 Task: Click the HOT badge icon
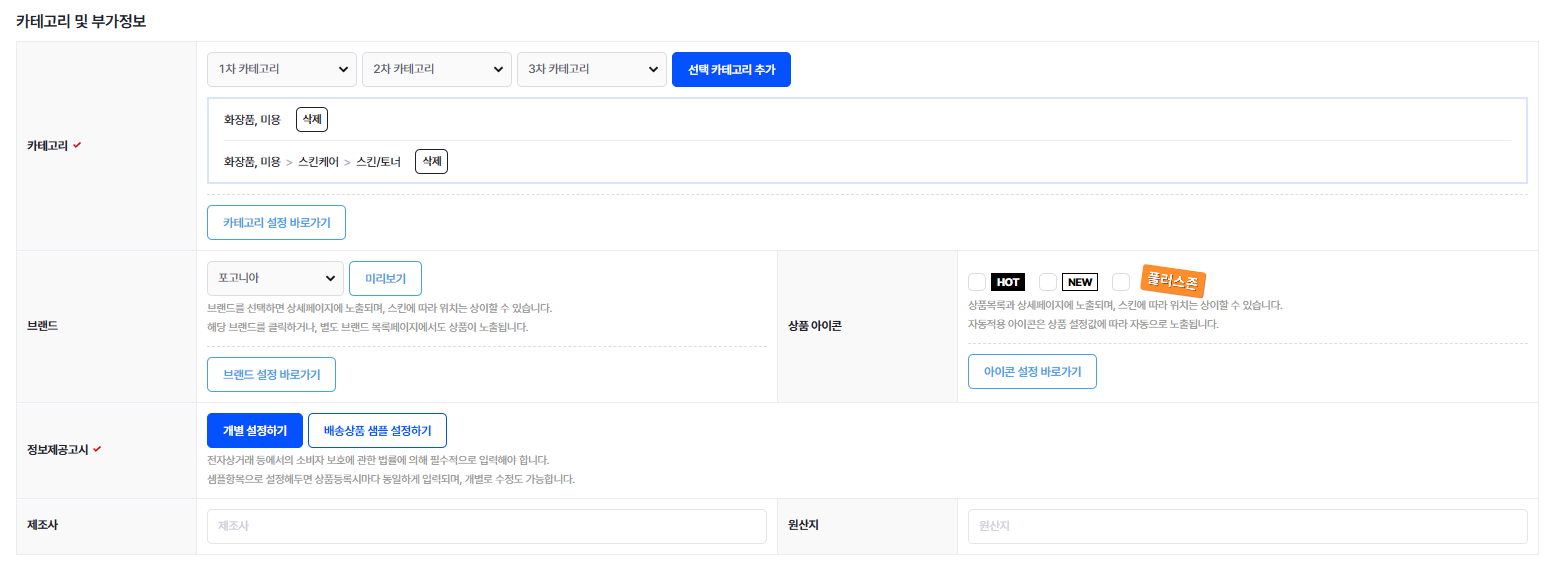click(x=1008, y=282)
